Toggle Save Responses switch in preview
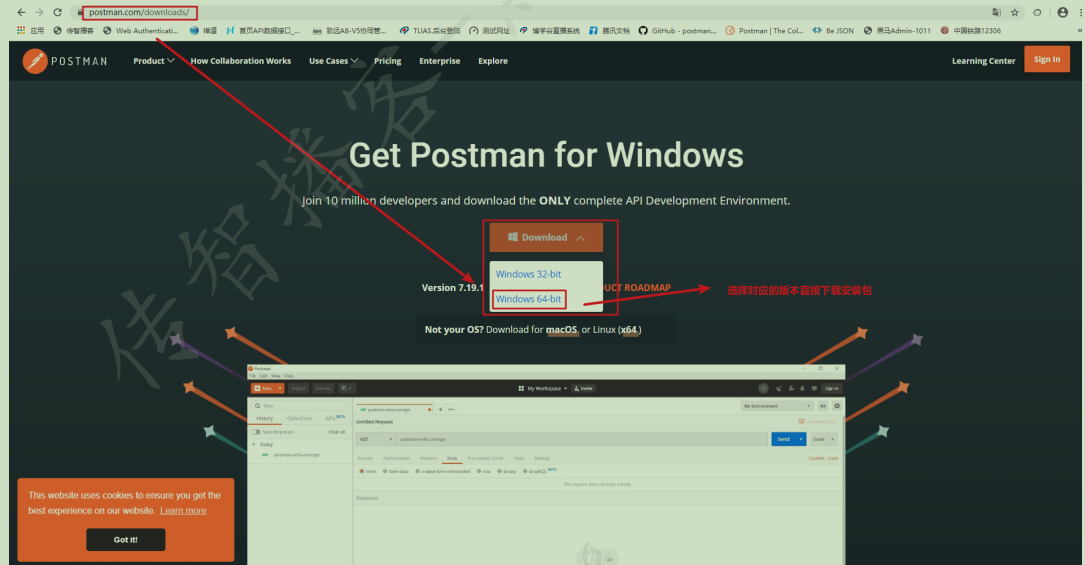This screenshot has width=1085, height=565. [256, 432]
